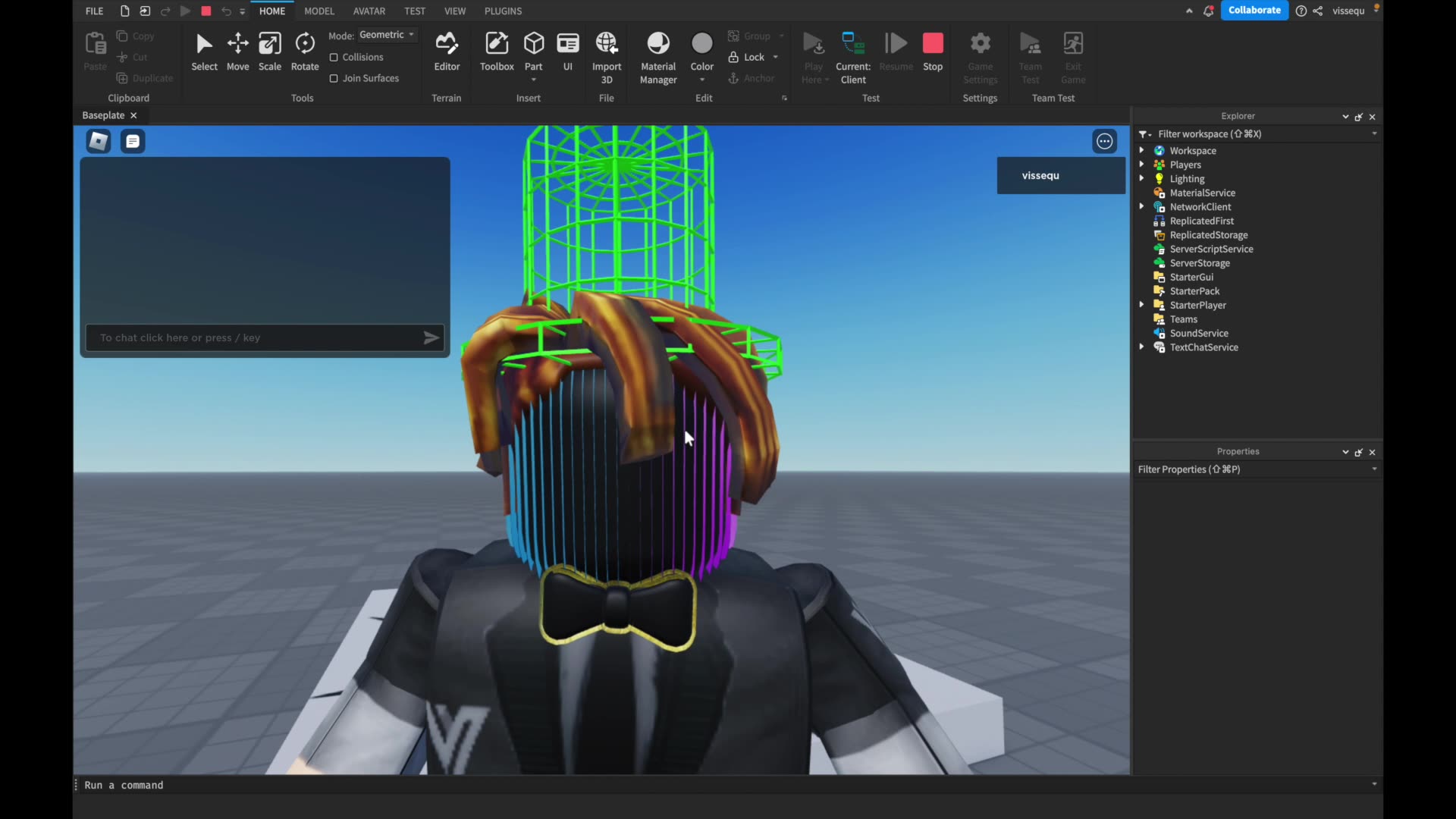Click the chat input field
The image size is (1456, 819).
pyautogui.click(x=250, y=338)
